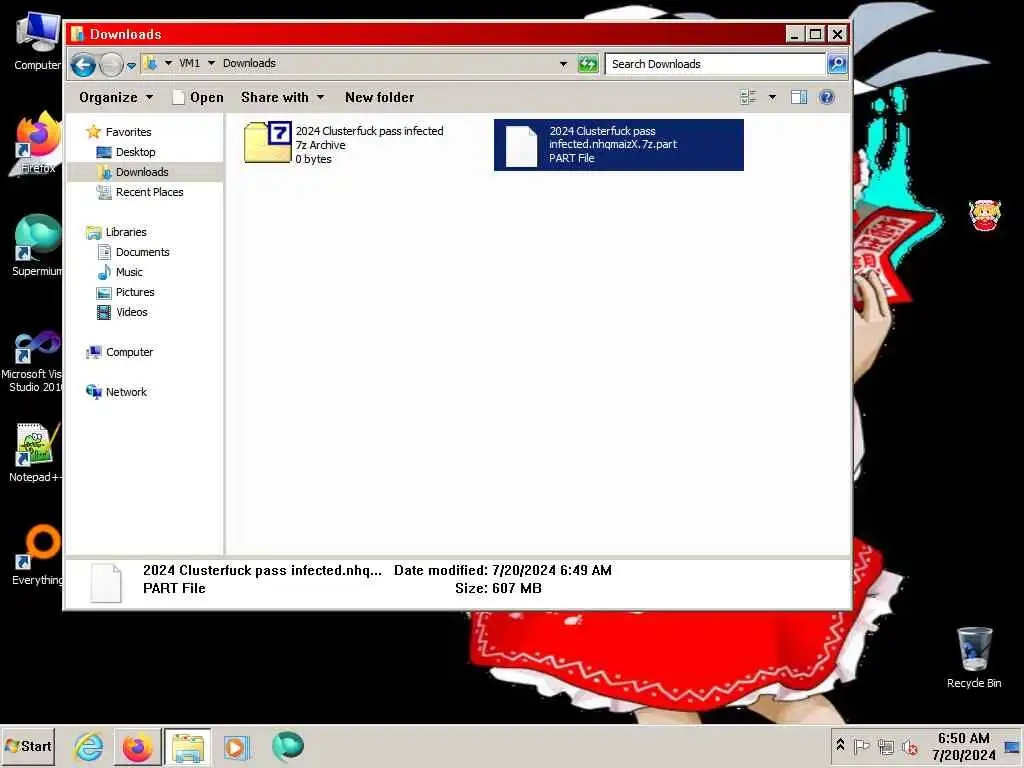1024x768 pixels.
Task: Launch Internet Explorer from taskbar
Action: (x=89, y=746)
